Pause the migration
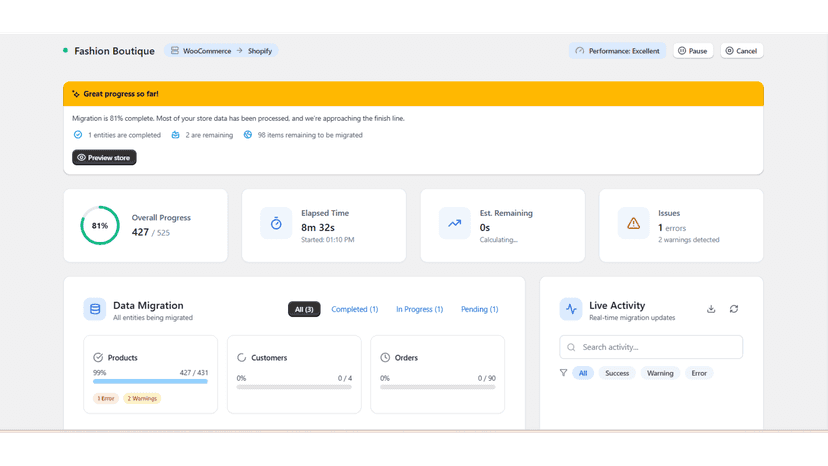The height and width of the screenshot is (466, 828). point(693,51)
